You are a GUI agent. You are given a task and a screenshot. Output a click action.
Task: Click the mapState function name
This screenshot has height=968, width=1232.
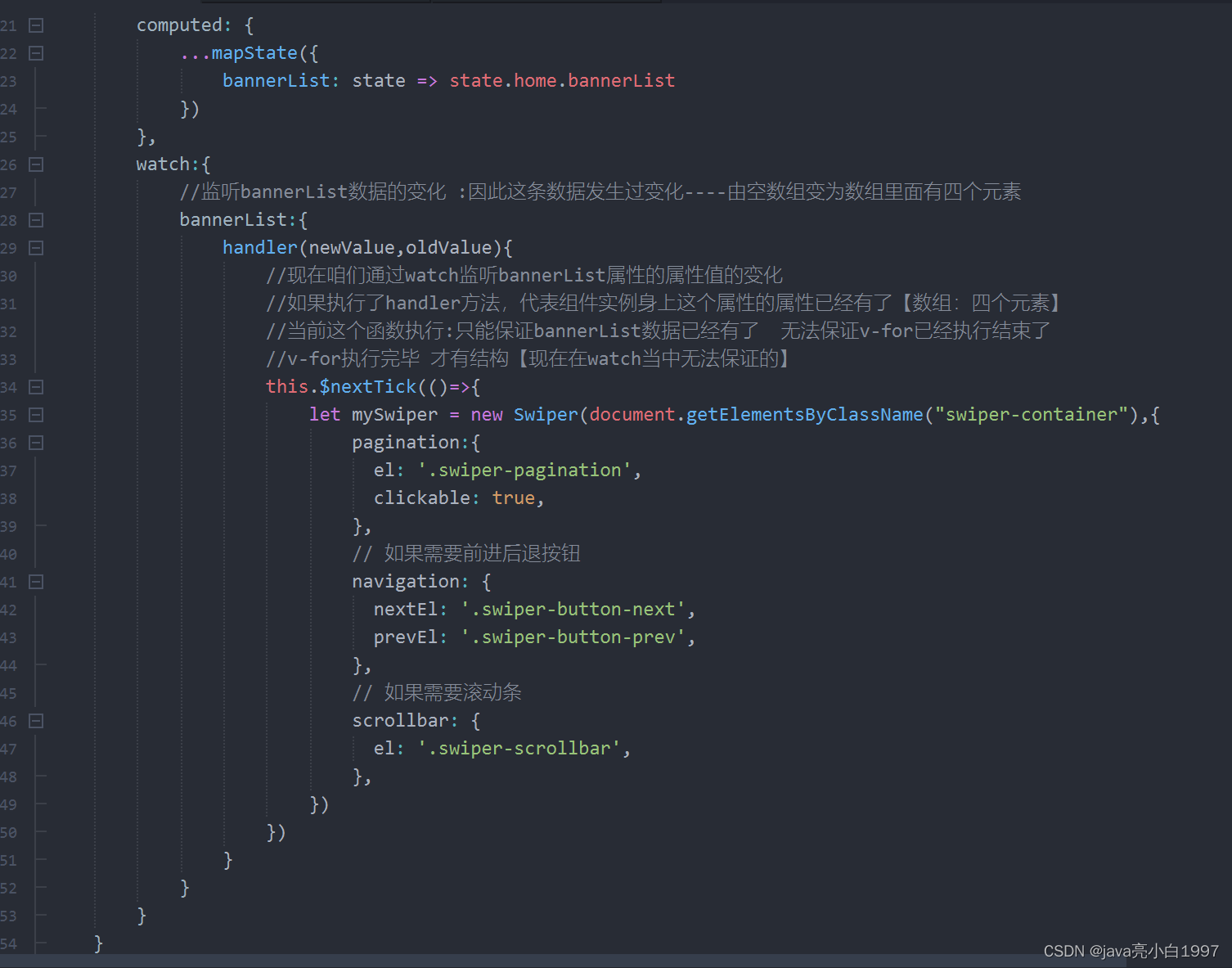click(x=254, y=53)
